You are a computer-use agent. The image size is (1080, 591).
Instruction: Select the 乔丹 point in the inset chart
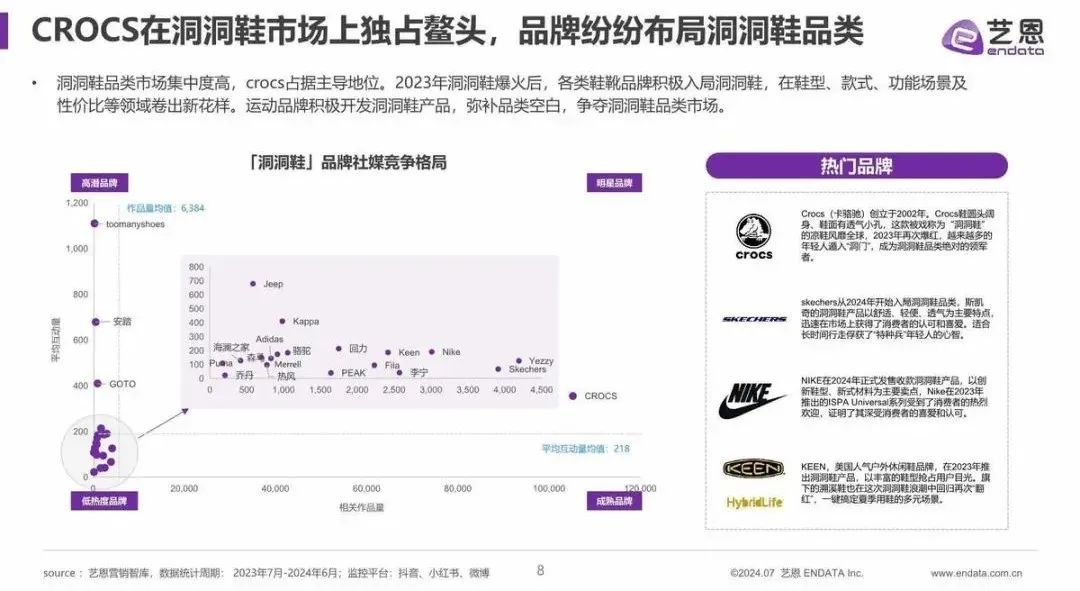pos(225,375)
